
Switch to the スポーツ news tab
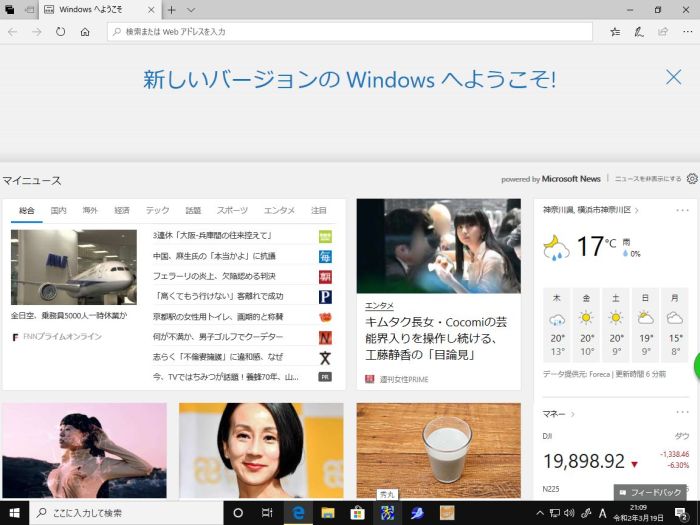tap(232, 211)
